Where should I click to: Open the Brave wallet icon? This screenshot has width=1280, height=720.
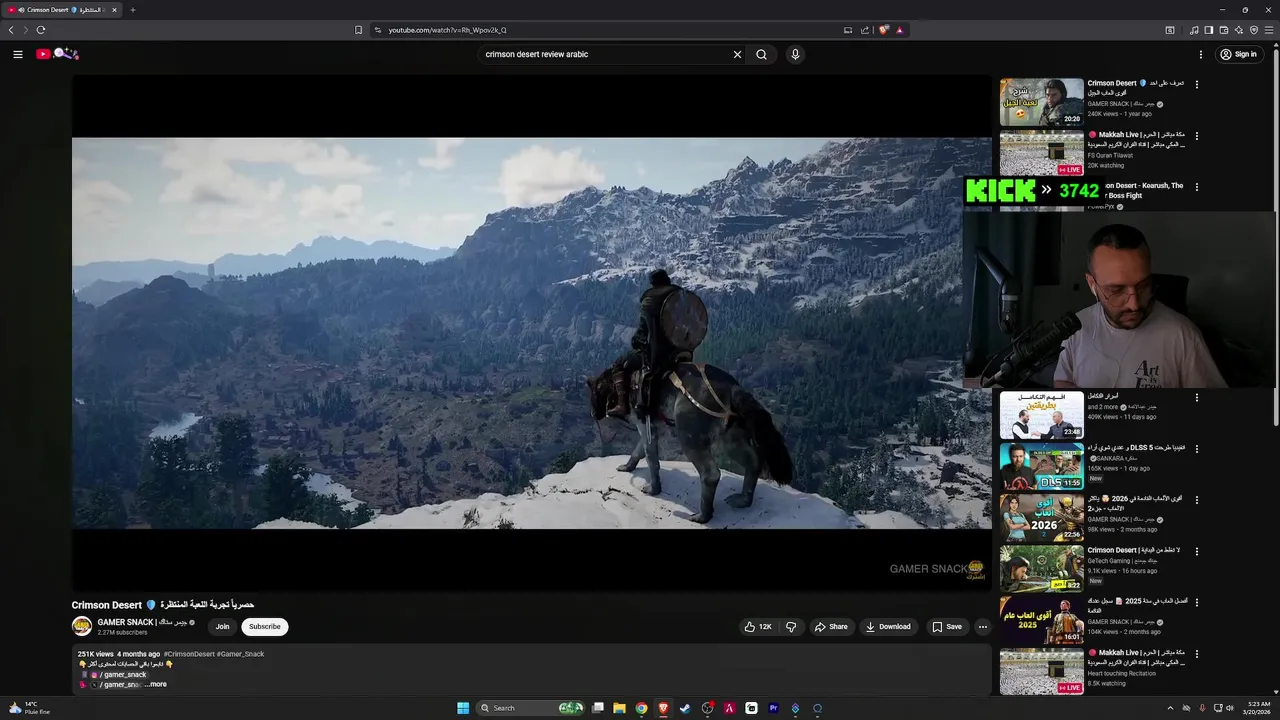(1223, 30)
